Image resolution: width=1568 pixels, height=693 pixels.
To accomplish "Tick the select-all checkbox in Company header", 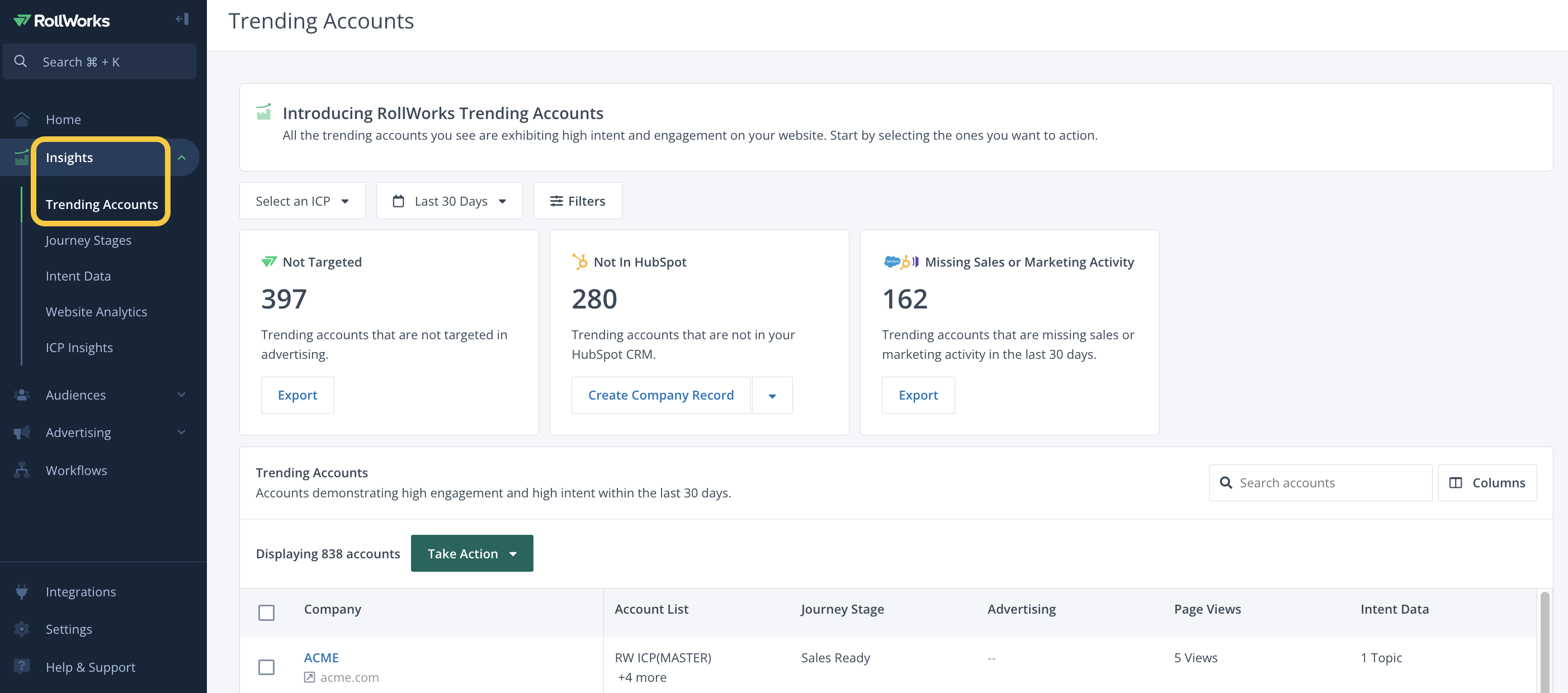I will point(266,612).
